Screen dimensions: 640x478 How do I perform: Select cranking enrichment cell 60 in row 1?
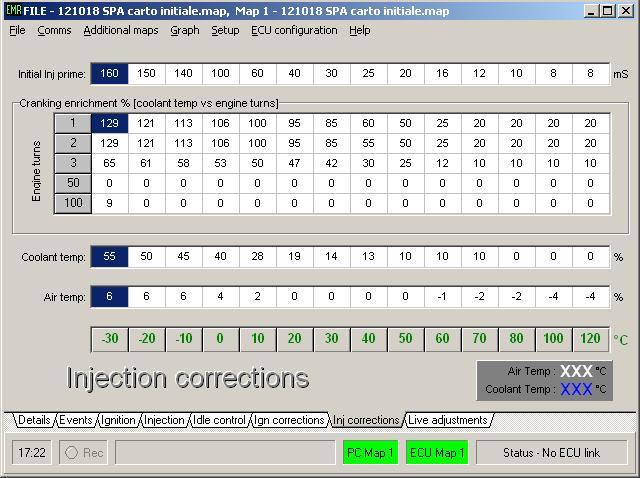click(x=369, y=123)
